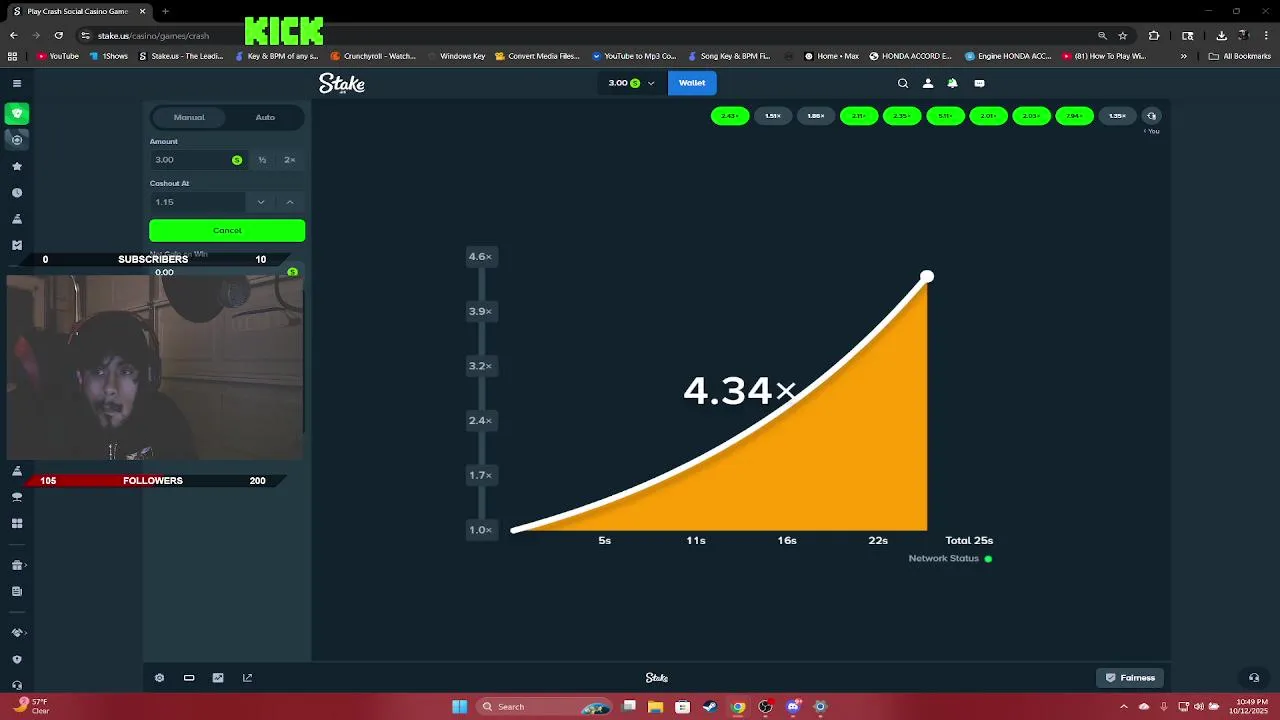Viewport: 1280px width, 720px height.
Task: Show more bookmarks with the chevron
Action: pyautogui.click(x=1184, y=56)
